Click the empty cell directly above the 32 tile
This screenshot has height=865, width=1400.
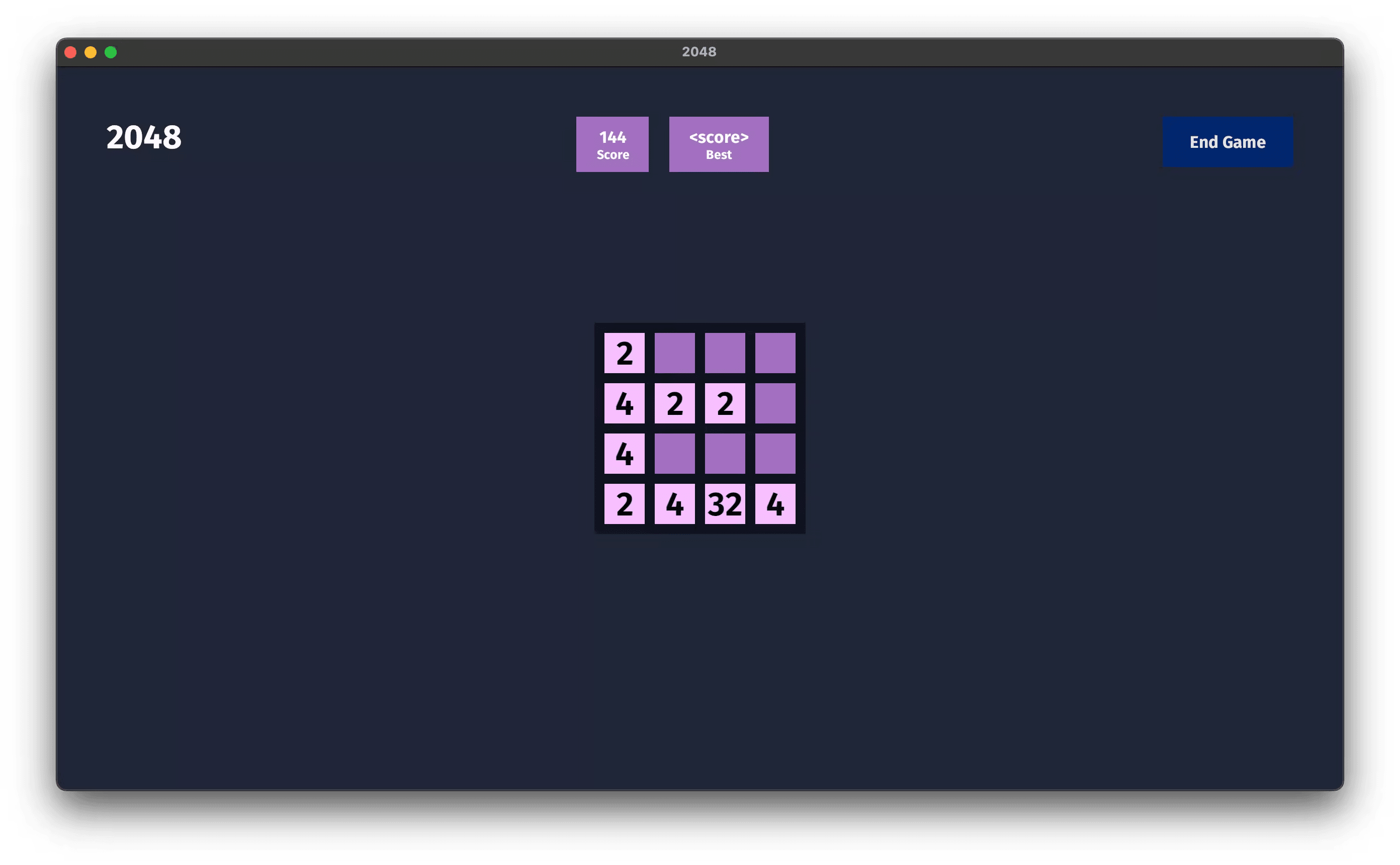click(725, 453)
